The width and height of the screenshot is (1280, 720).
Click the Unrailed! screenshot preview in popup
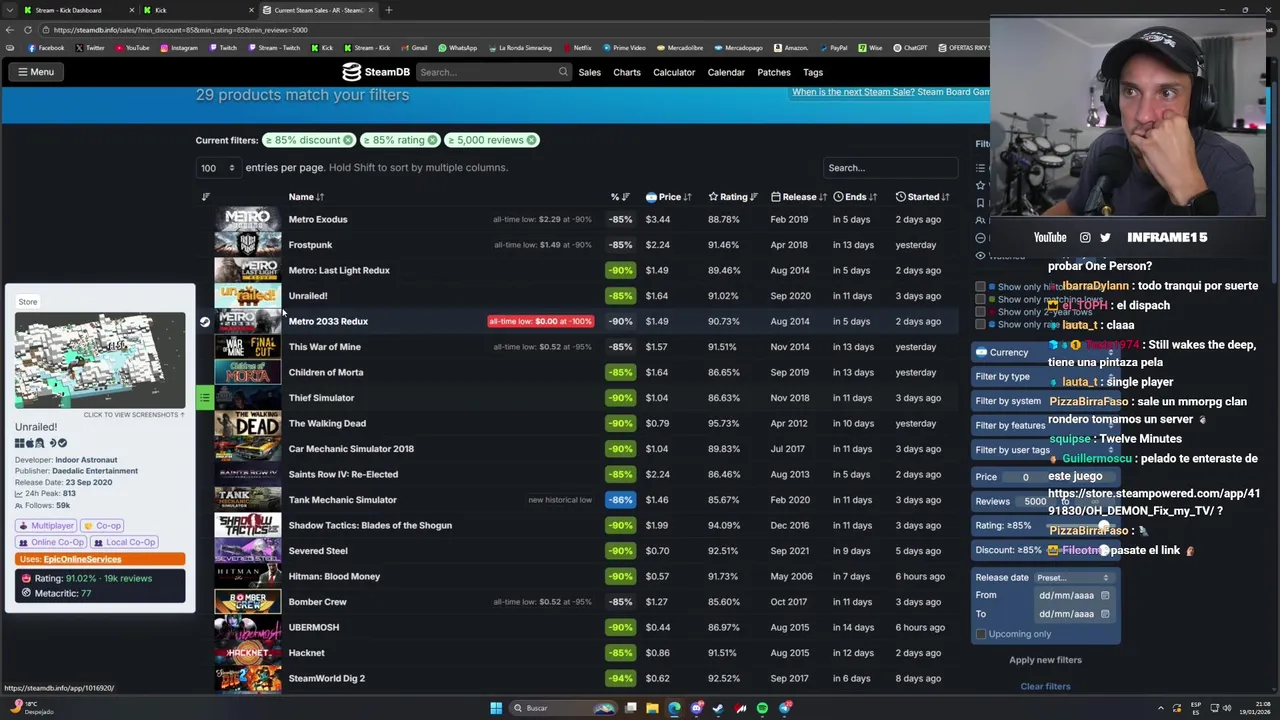click(x=100, y=361)
